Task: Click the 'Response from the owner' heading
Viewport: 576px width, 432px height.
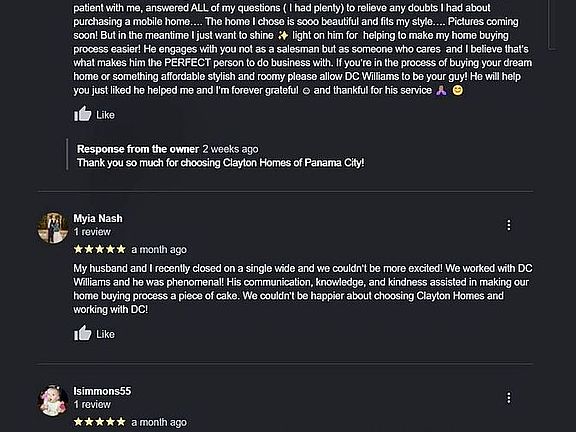Action: coord(138,149)
